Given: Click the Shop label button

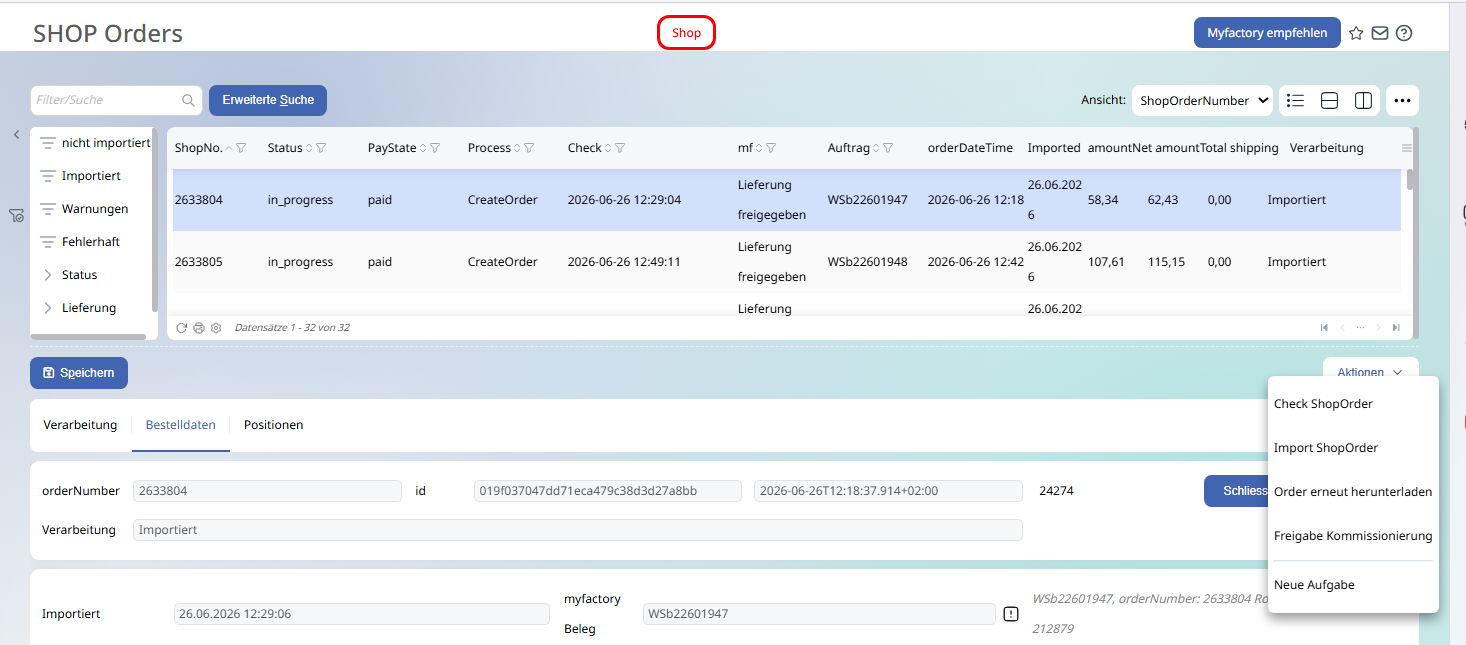Looking at the screenshot, I should pos(686,33).
